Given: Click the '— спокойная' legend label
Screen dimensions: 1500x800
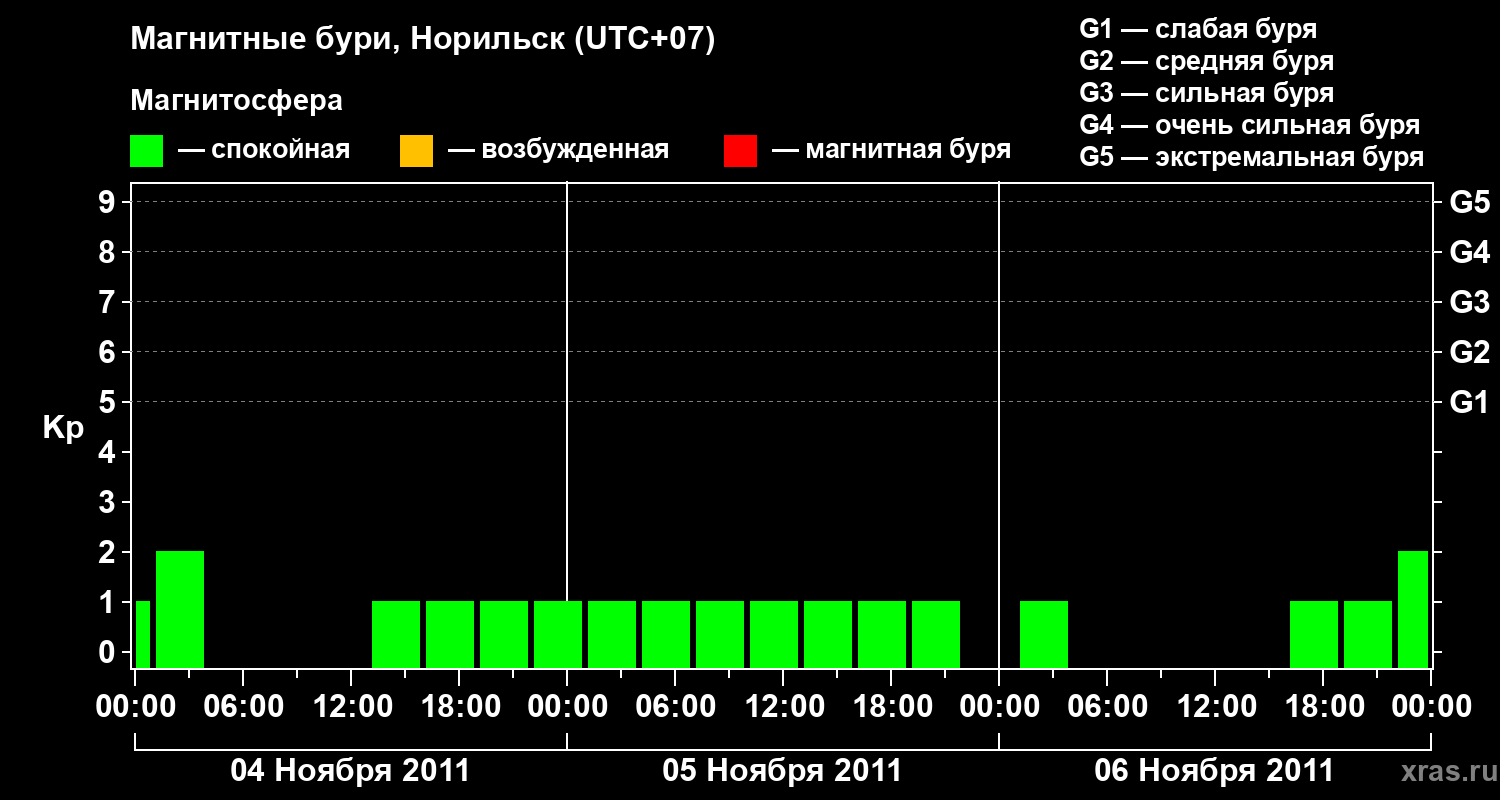Looking at the screenshot, I should (264, 151).
